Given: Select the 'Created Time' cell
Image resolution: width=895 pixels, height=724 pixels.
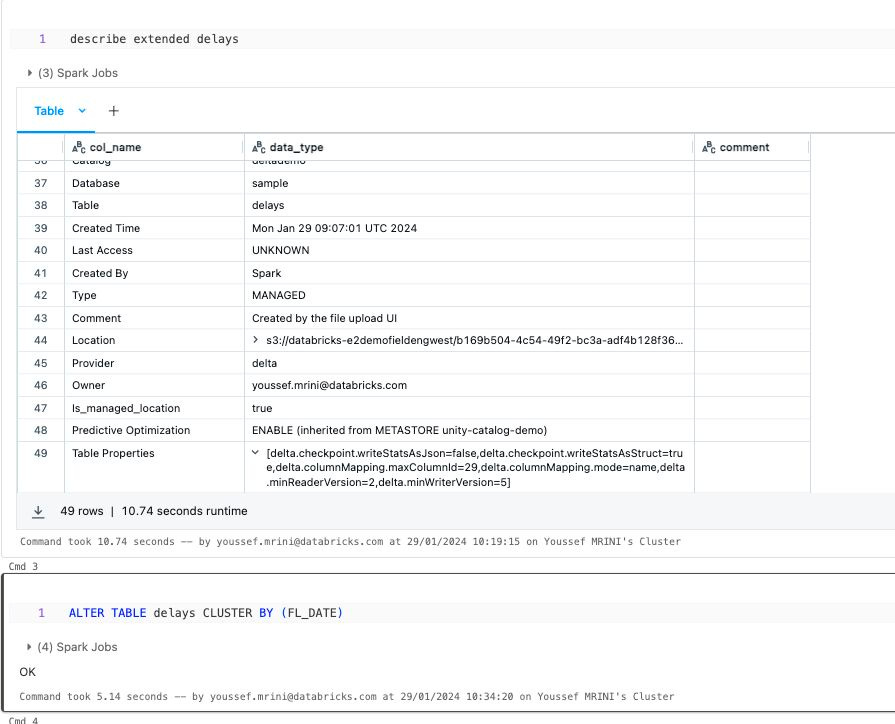Looking at the screenshot, I should tap(154, 228).
